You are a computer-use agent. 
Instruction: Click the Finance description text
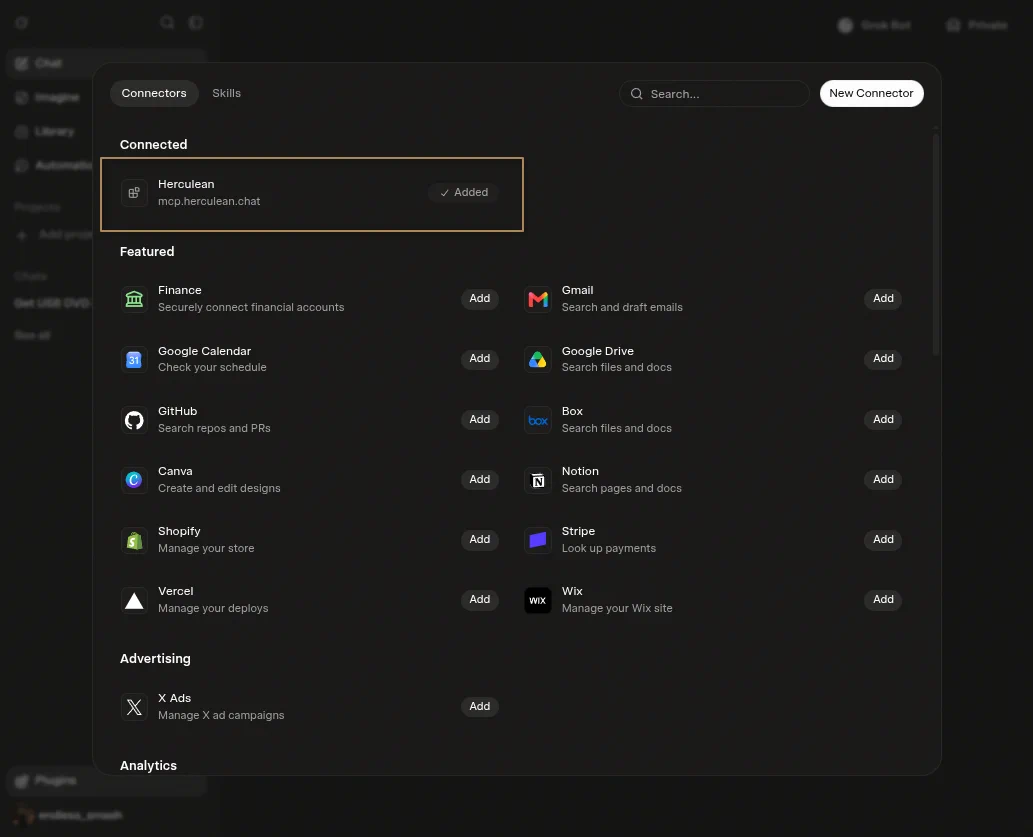tap(251, 307)
